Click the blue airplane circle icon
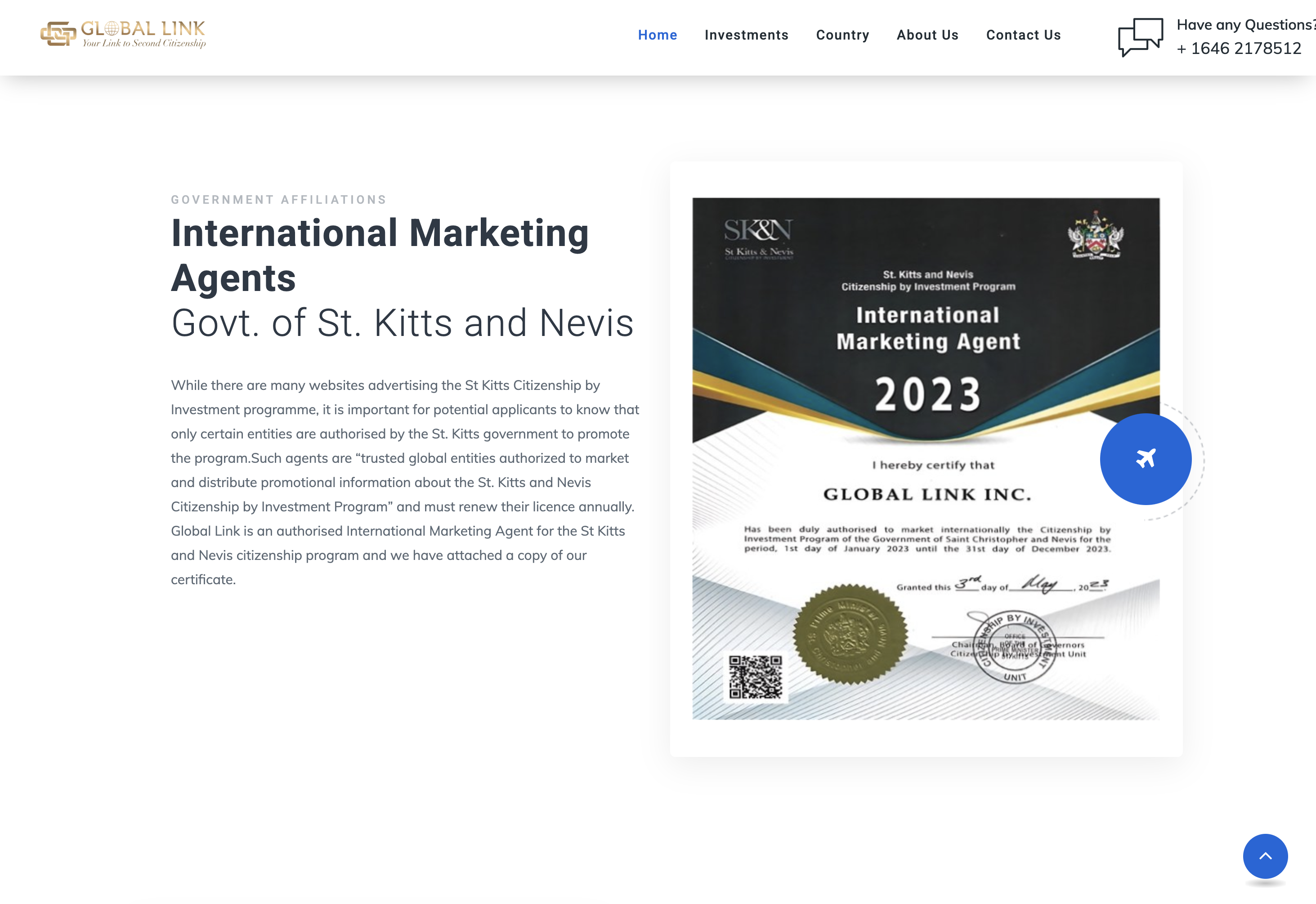Viewport: 1316px width, 904px height. tap(1145, 459)
